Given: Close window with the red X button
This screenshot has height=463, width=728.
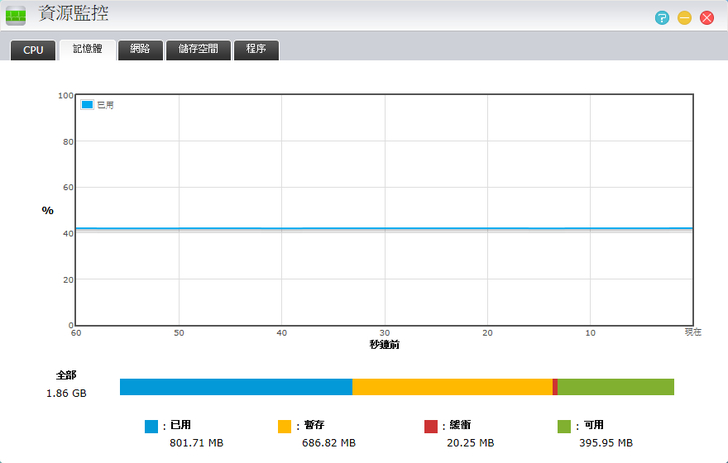Looking at the screenshot, I should [707, 18].
